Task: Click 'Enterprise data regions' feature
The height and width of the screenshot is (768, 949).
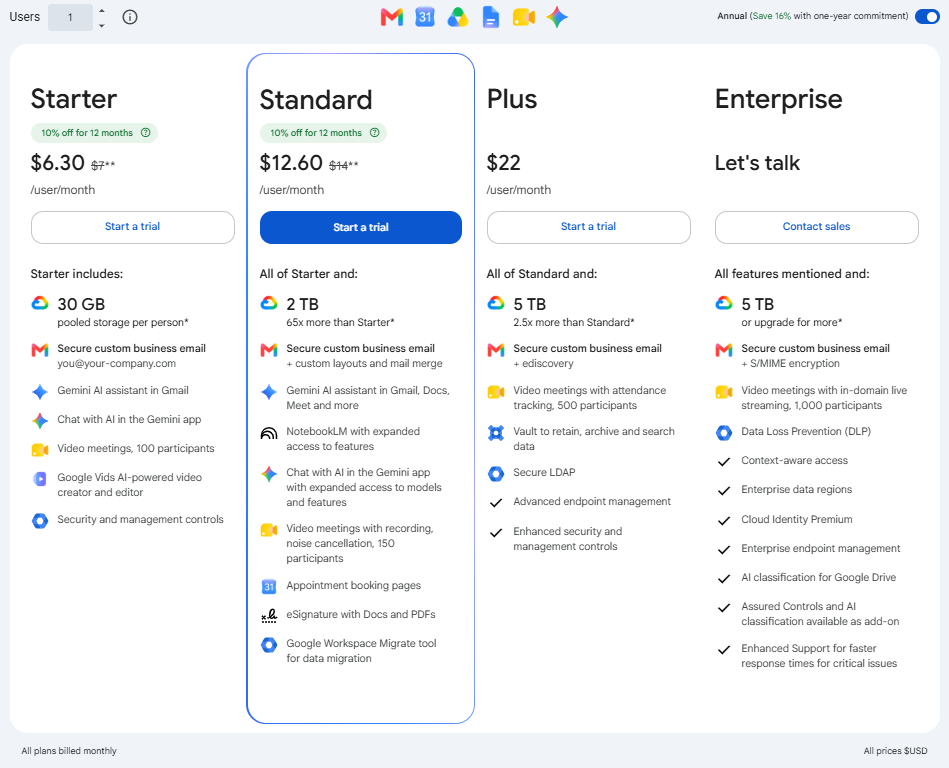Action: click(796, 490)
